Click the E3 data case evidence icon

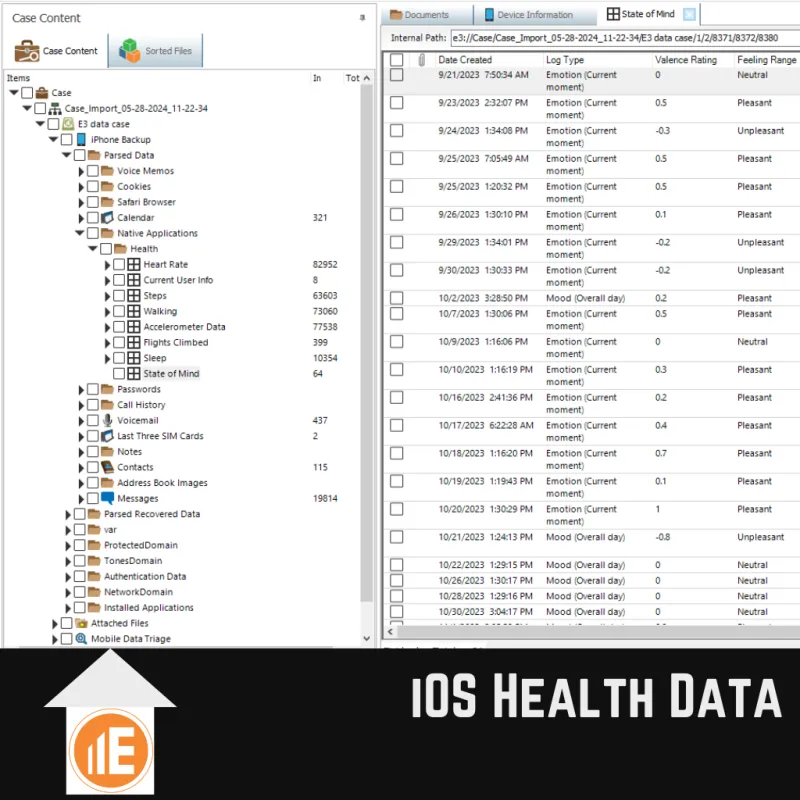tap(68, 124)
